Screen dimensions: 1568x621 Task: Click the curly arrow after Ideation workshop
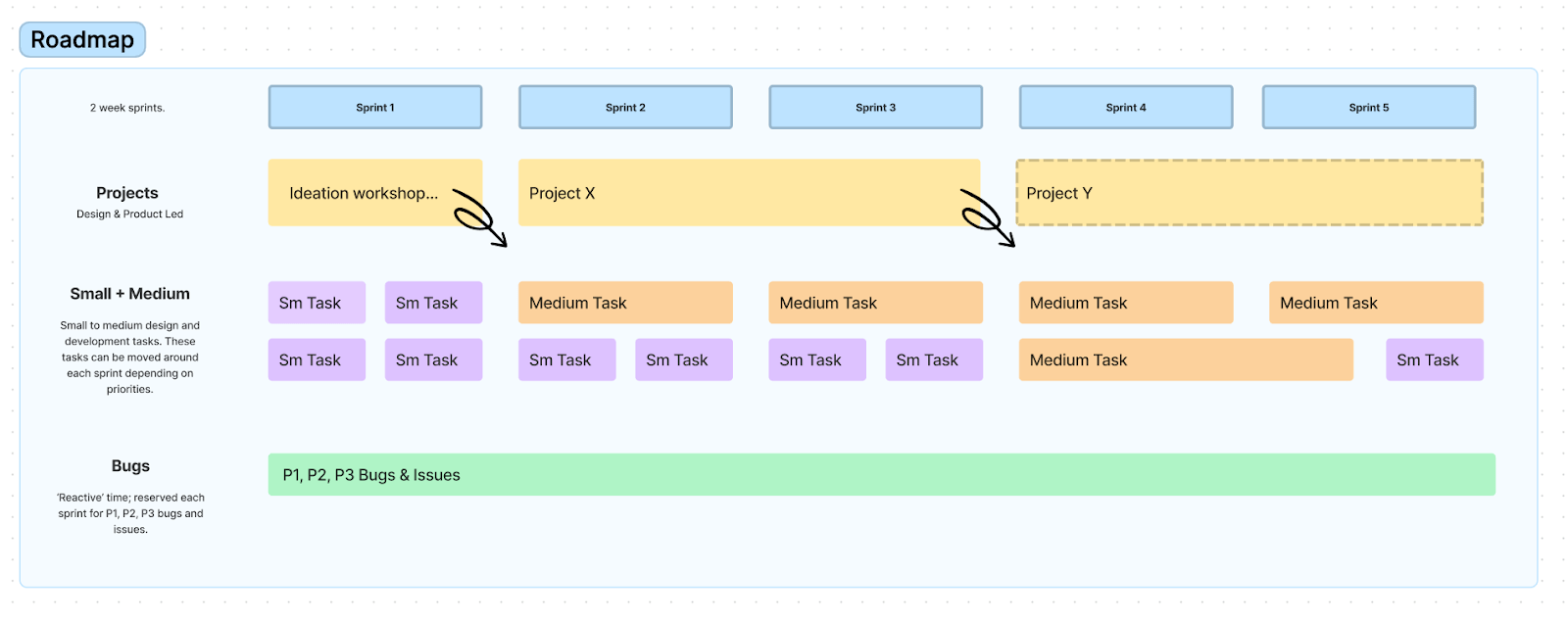pyautogui.click(x=479, y=217)
